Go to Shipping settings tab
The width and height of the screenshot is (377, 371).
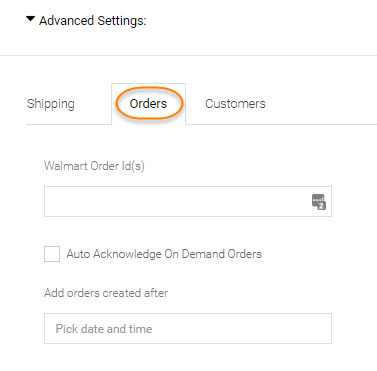51,104
